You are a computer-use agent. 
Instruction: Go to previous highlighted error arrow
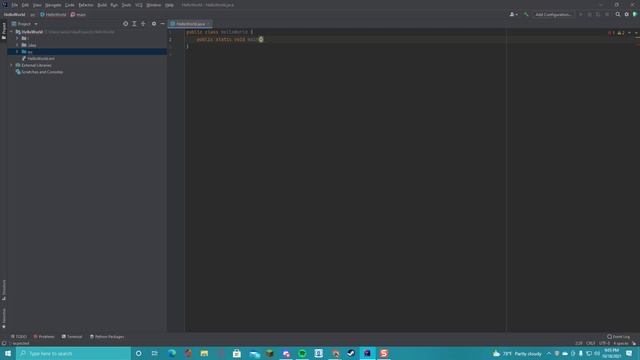point(629,33)
